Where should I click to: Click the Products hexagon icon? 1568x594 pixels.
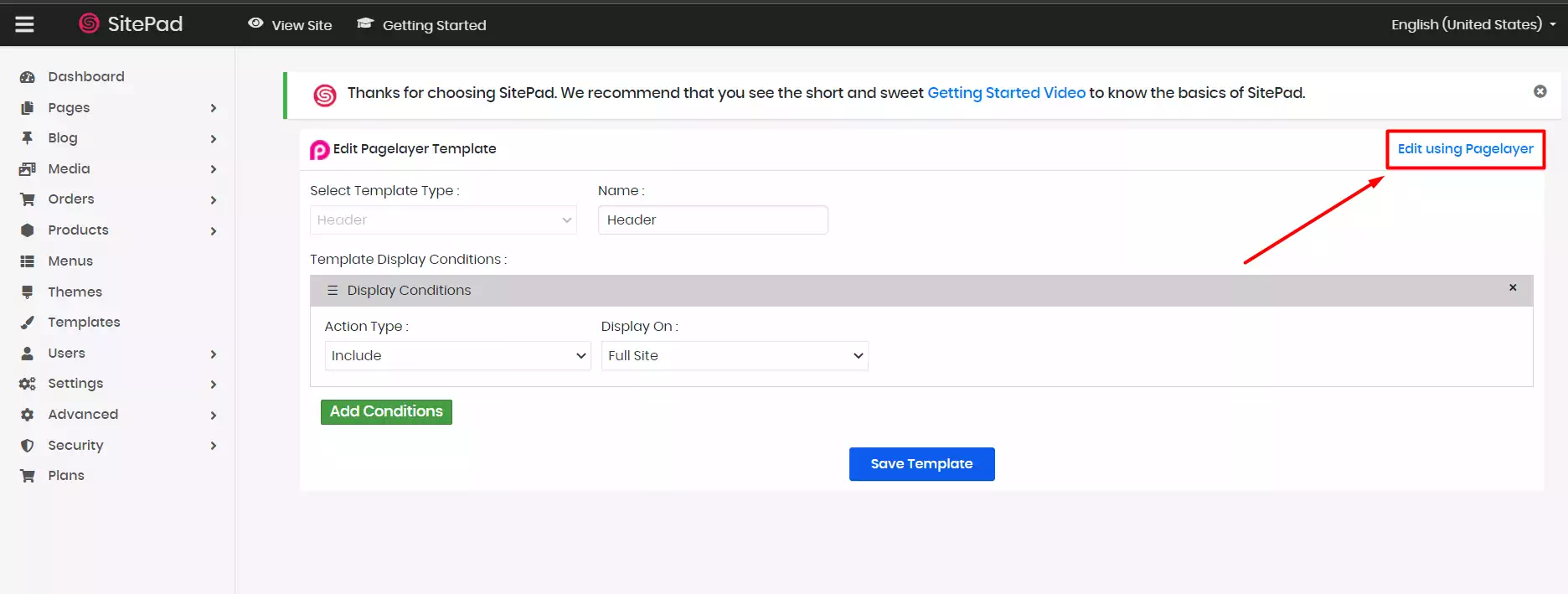tap(28, 230)
